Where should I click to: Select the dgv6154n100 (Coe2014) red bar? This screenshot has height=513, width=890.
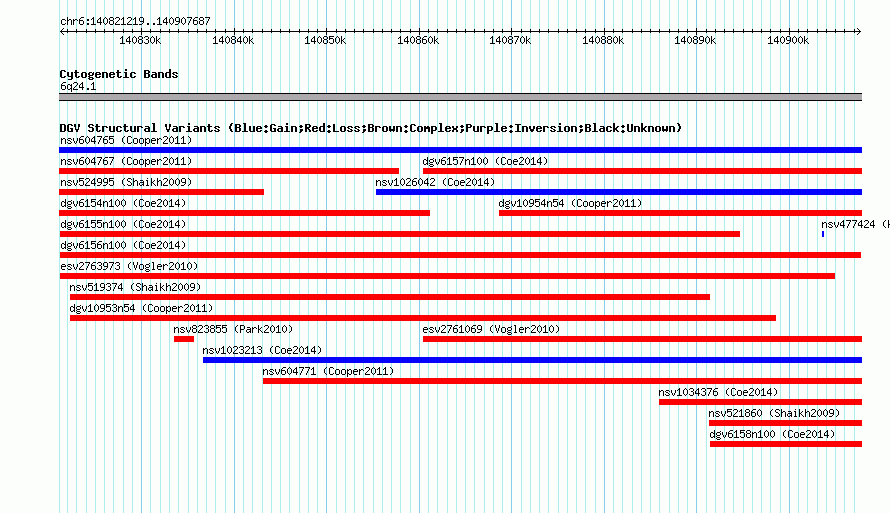[244, 213]
